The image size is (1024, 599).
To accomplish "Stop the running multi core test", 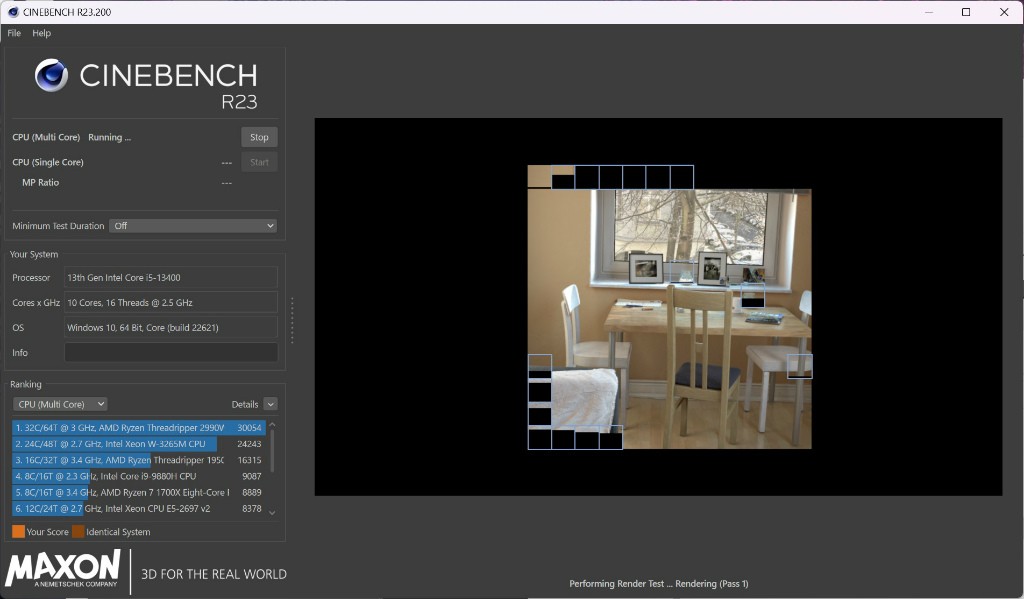I will click(259, 137).
